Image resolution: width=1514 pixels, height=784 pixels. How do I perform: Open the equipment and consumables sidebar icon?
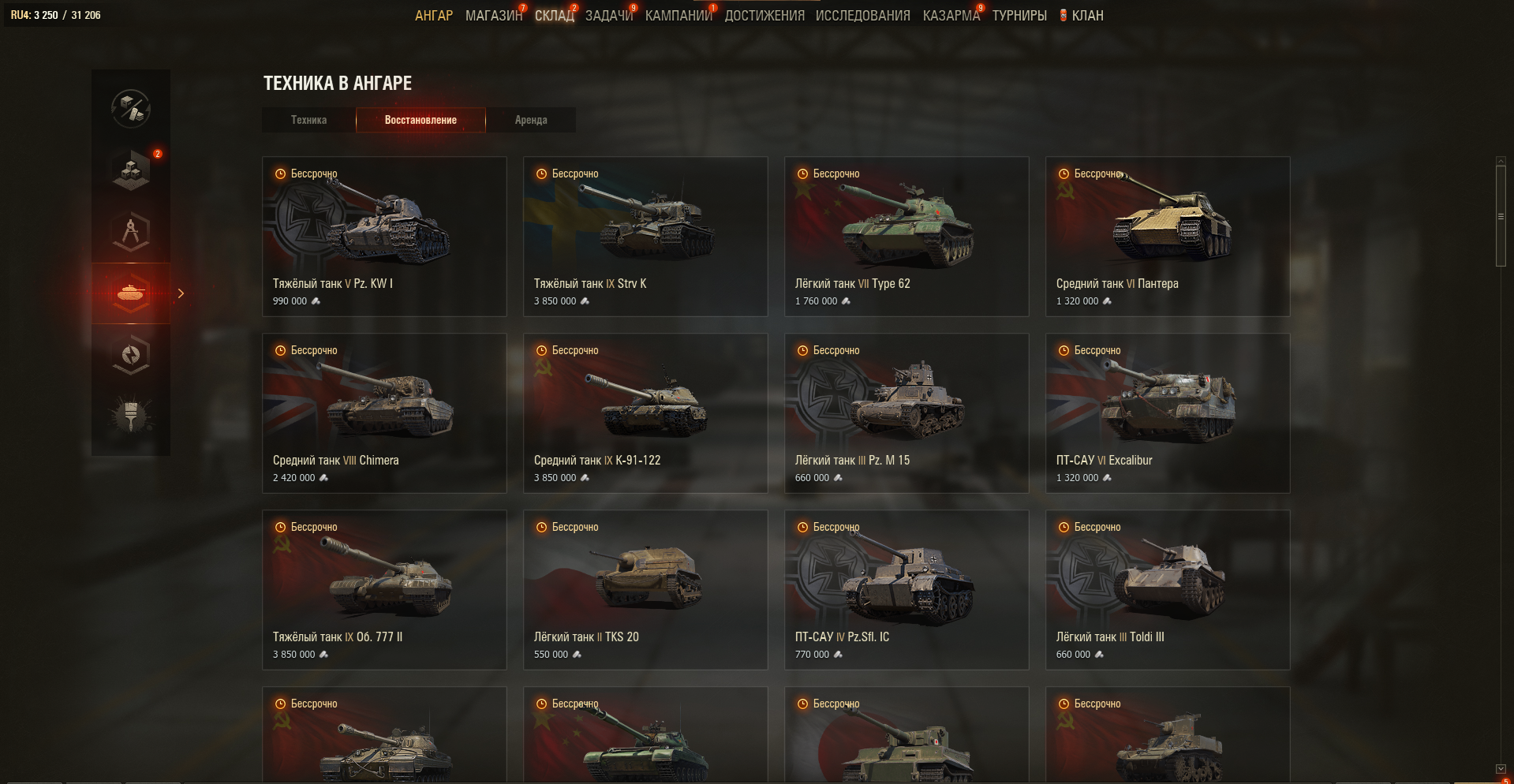point(131,108)
